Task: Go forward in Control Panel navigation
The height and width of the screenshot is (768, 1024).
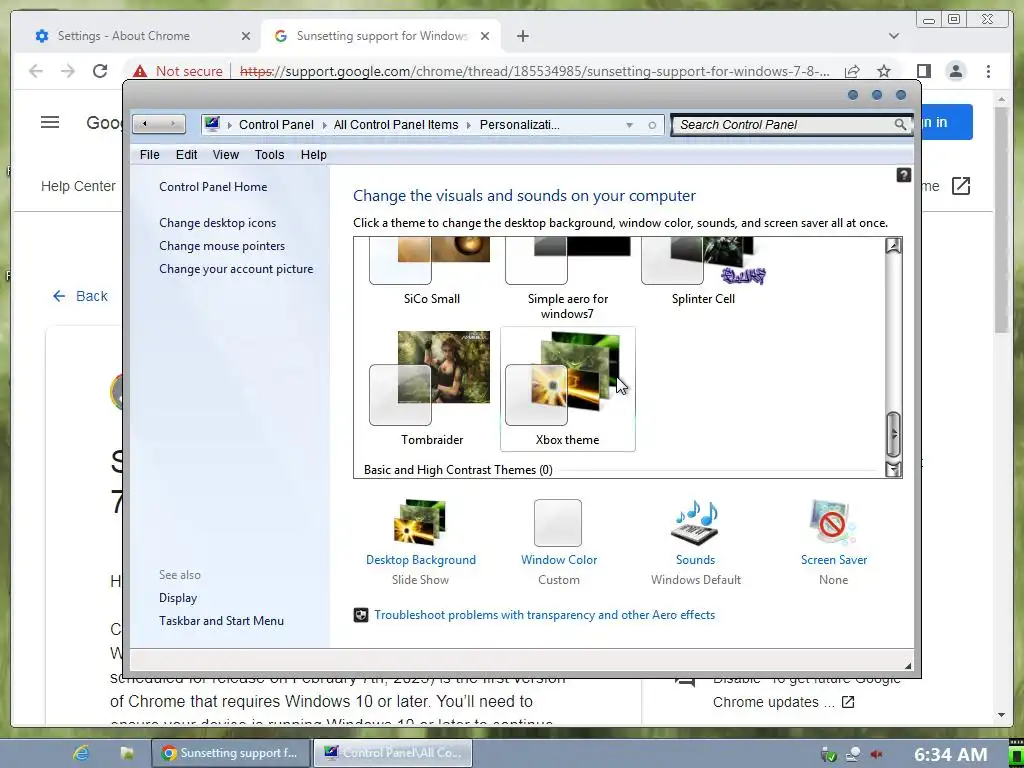Action: (x=172, y=124)
